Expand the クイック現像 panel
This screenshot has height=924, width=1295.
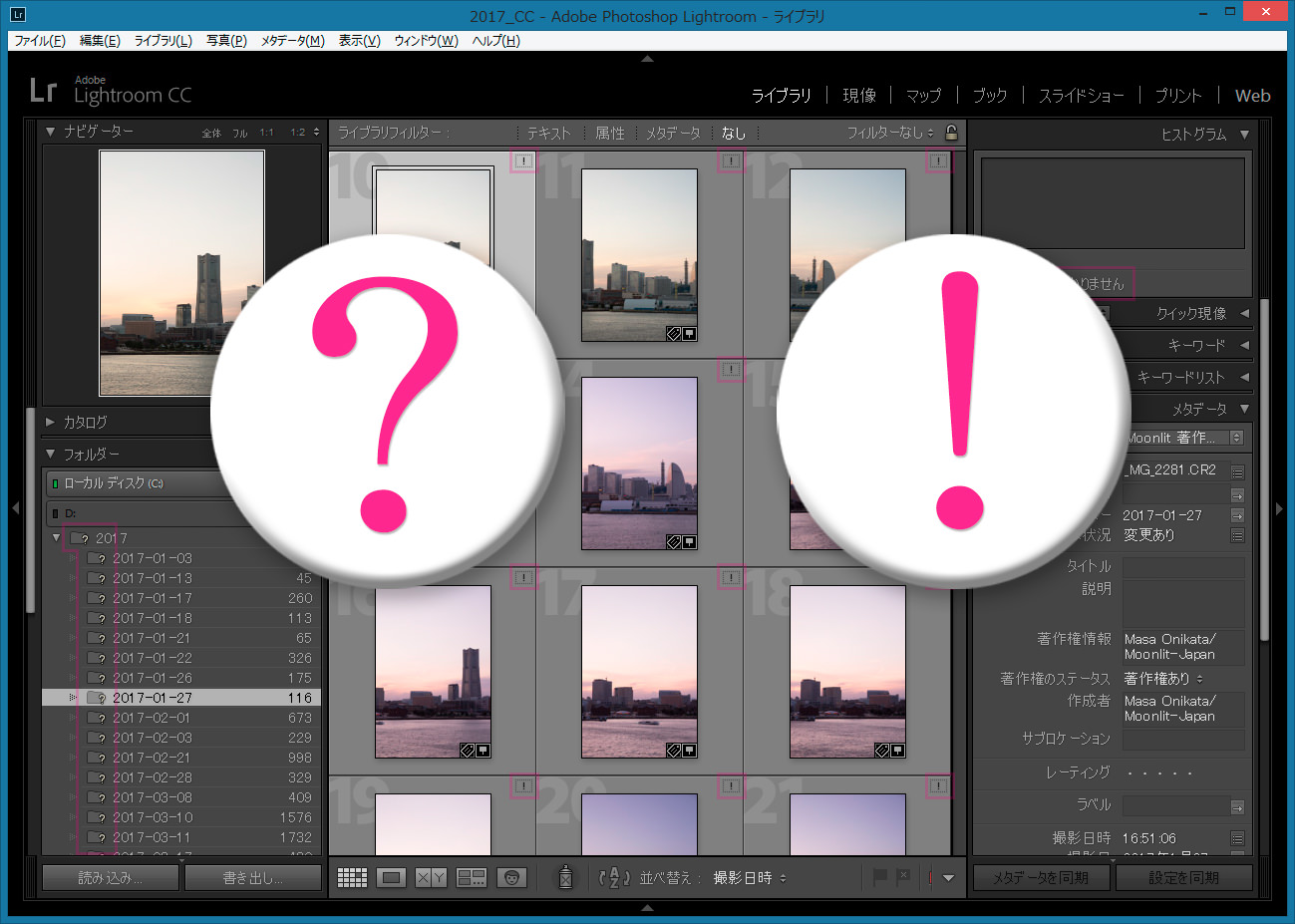pos(1244,313)
